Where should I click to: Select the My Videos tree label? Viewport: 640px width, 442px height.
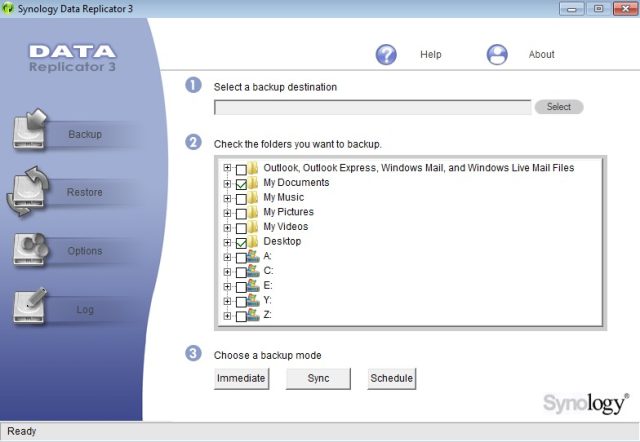coord(286,227)
